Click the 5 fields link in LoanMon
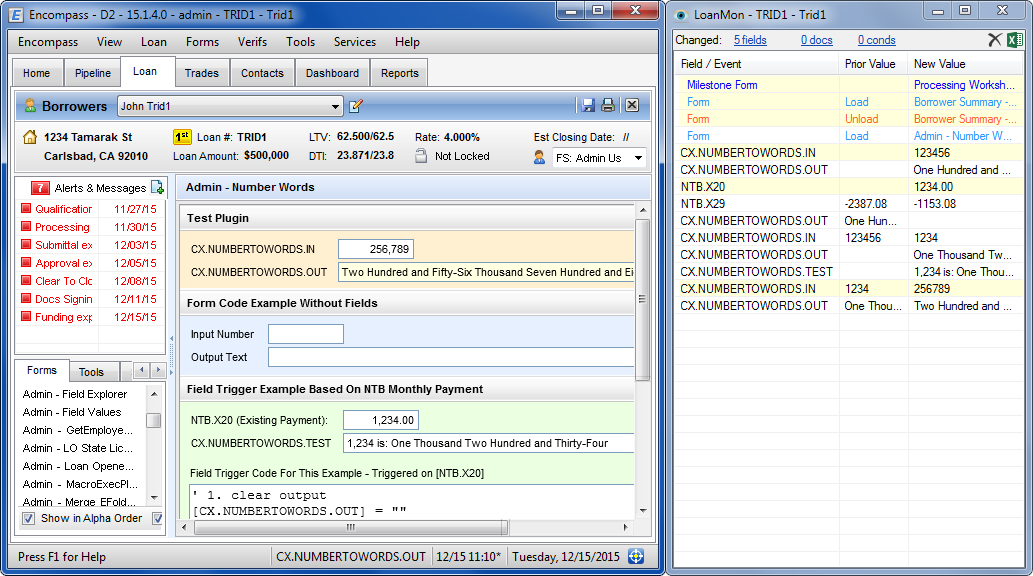Image resolution: width=1033 pixels, height=576 pixels. pos(750,40)
